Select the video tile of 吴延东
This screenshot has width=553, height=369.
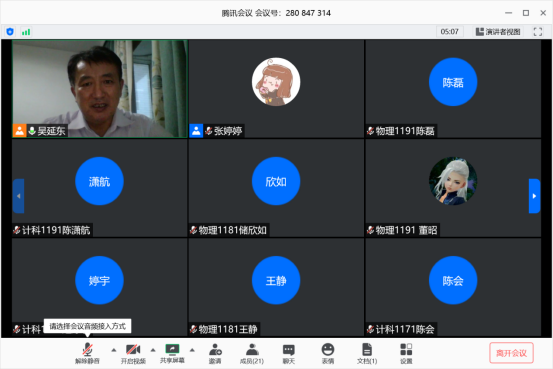[x=100, y=89]
